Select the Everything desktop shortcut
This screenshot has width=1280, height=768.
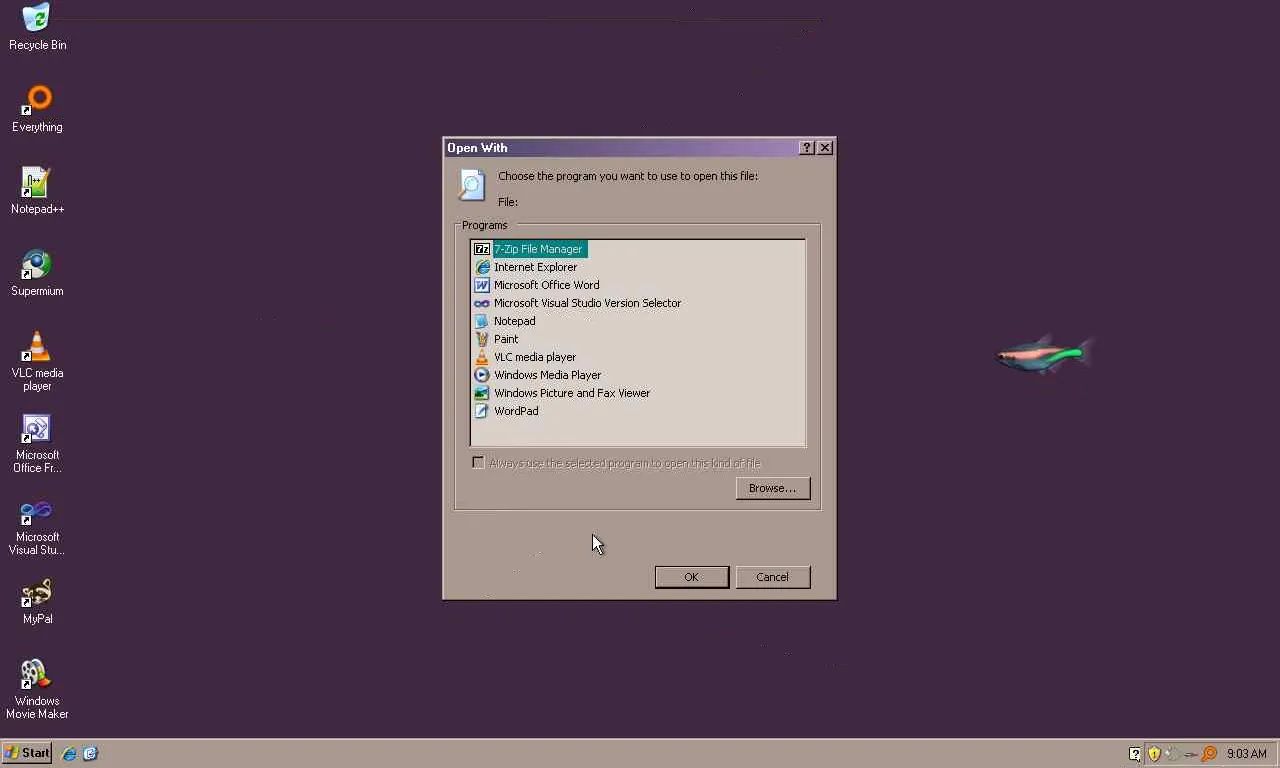(37, 108)
